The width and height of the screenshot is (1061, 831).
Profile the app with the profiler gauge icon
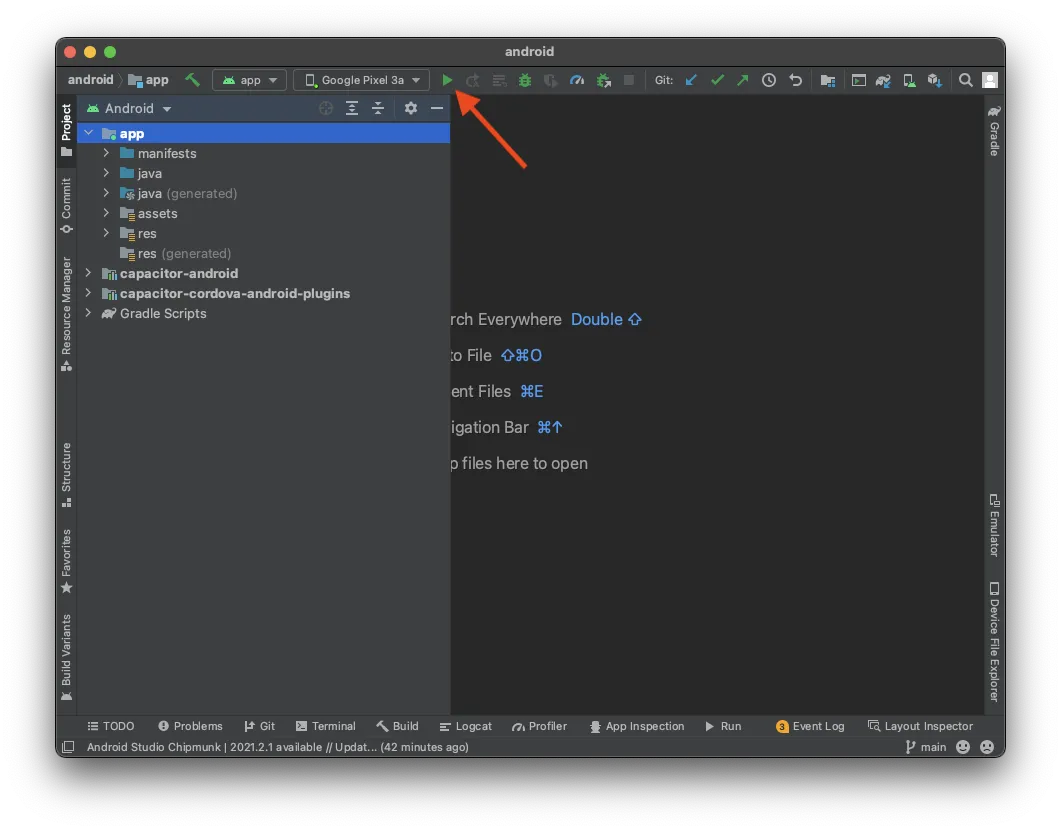coord(576,80)
